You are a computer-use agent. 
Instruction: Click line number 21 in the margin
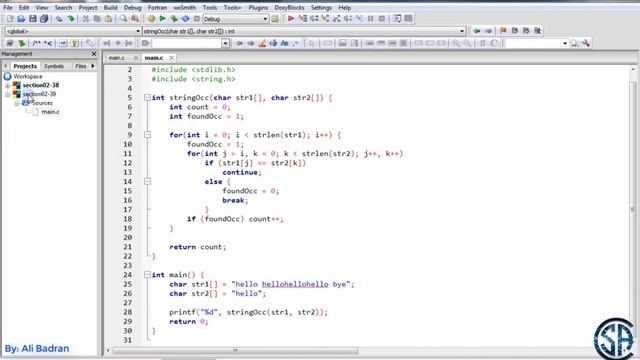pyautogui.click(x=127, y=247)
